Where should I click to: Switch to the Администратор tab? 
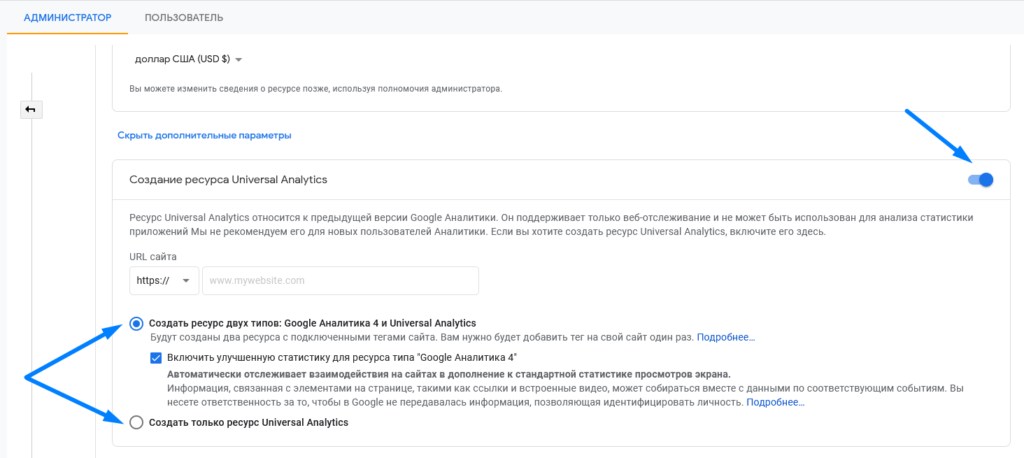click(67, 18)
